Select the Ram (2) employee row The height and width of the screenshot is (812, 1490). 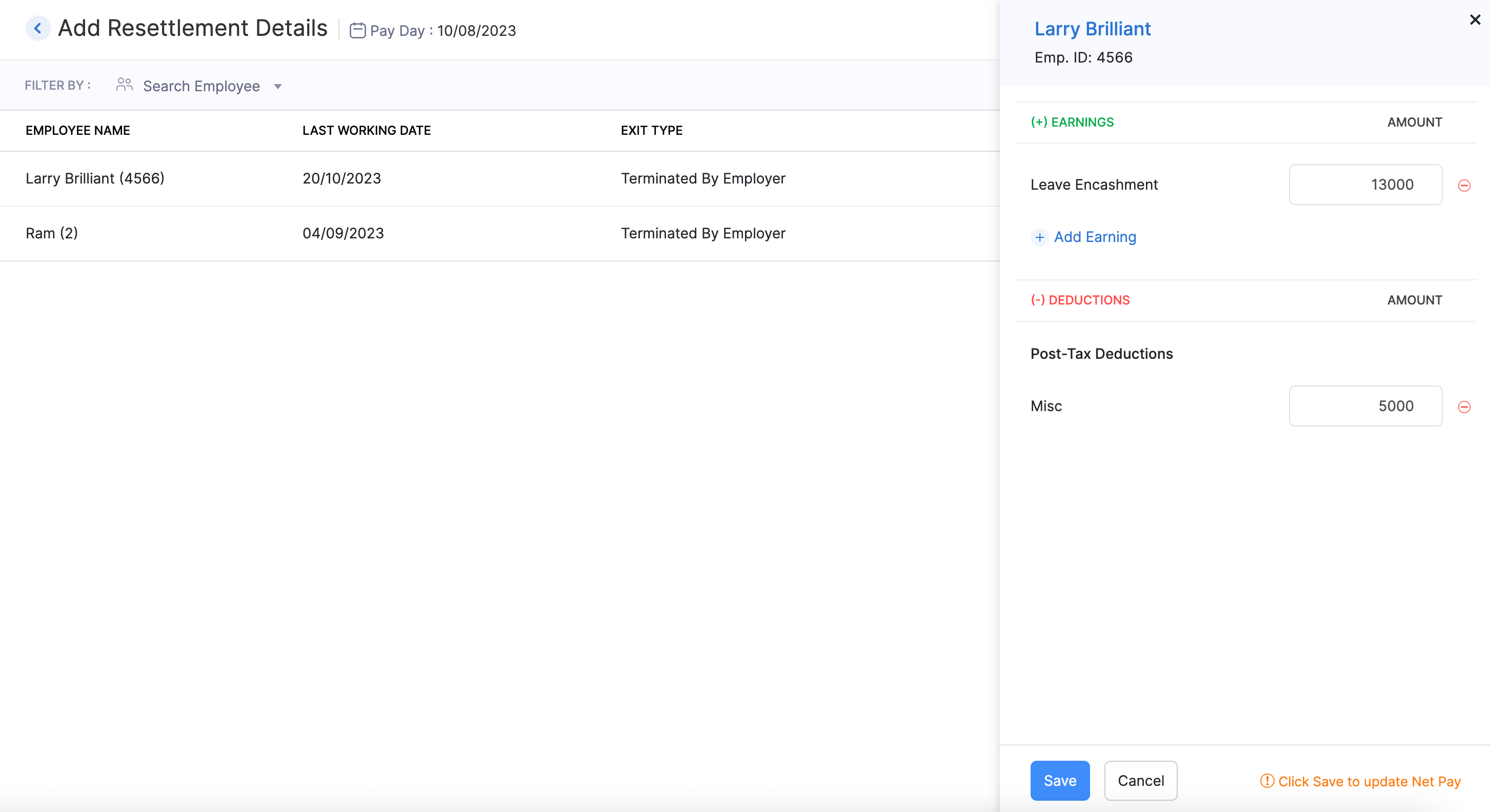pyautogui.click(x=51, y=233)
